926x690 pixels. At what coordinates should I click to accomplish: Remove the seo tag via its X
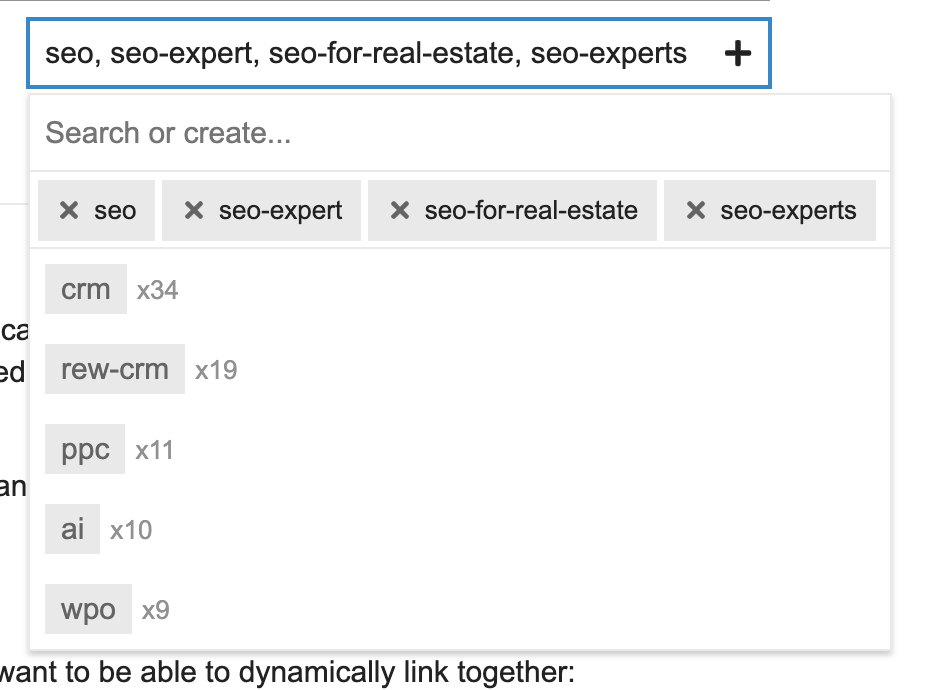click(69, 211)
